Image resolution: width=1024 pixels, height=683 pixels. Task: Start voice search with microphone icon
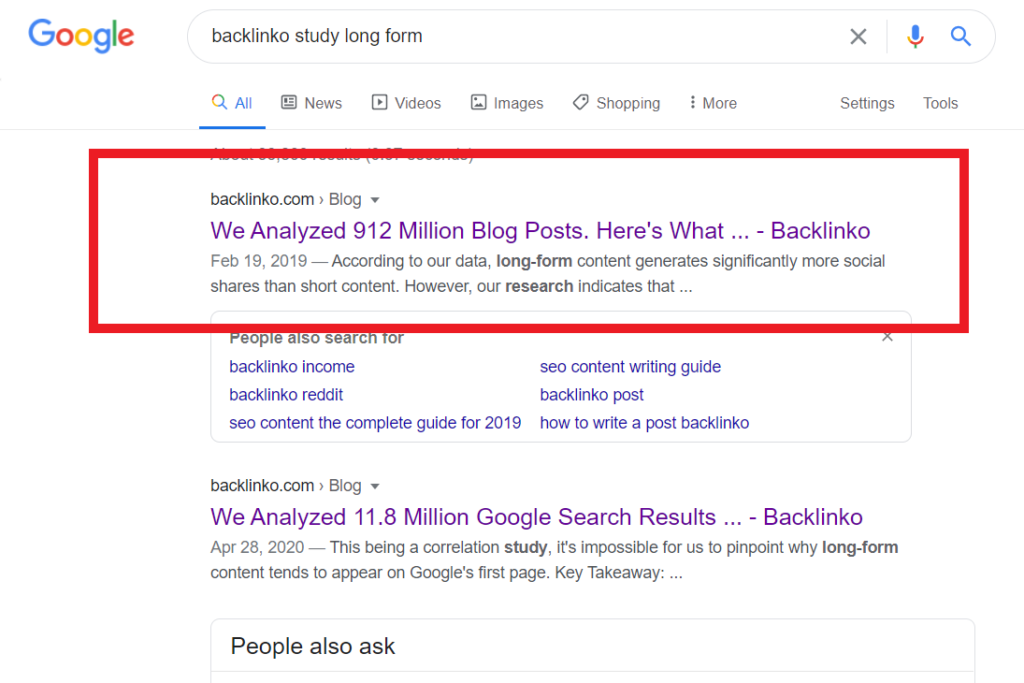[915, 37]
